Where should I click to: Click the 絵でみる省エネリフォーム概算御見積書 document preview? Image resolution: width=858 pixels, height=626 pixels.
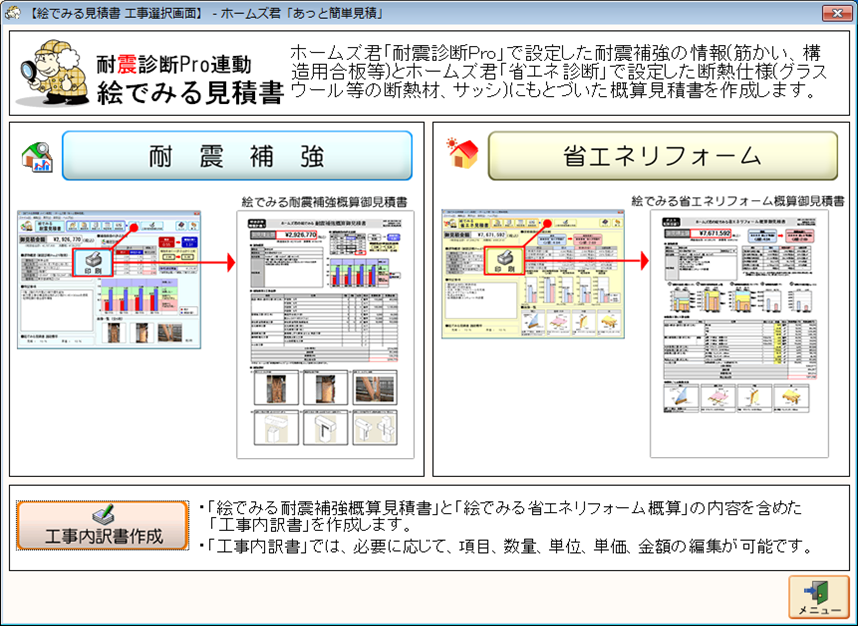click(x=739, y=333)
